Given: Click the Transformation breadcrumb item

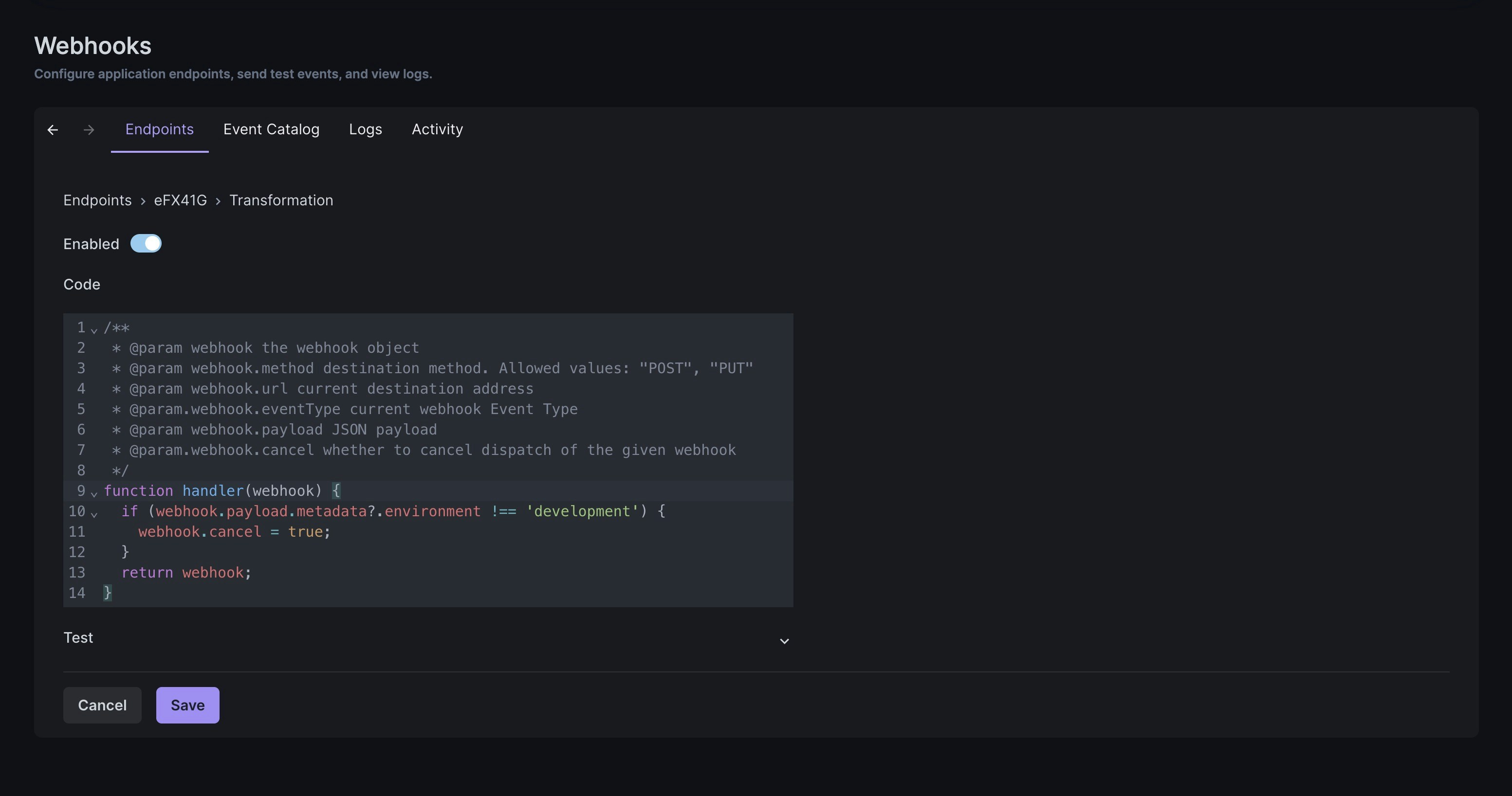Looking at the screenshot, I should click(x=280, y=200).
